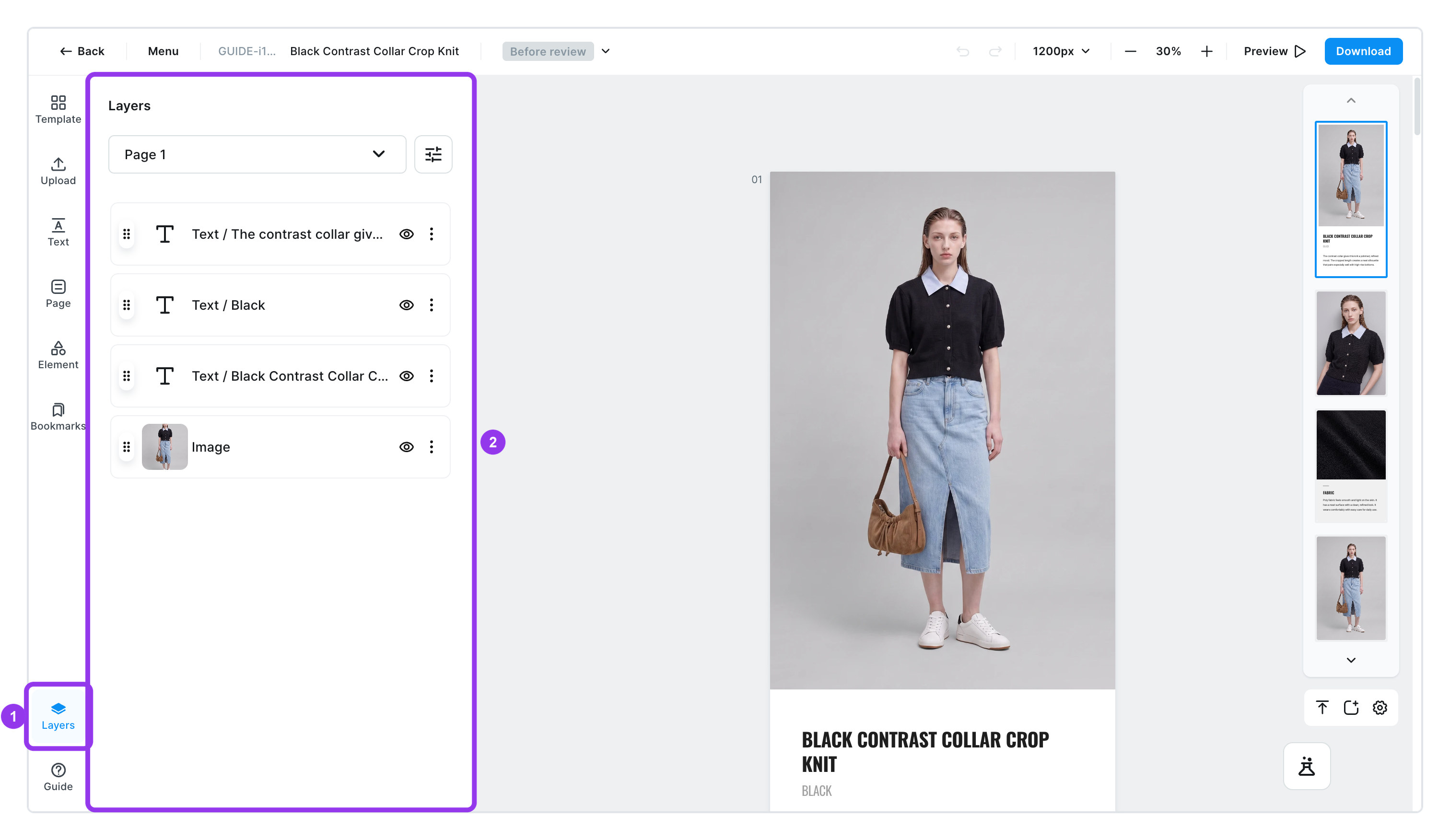Click the redo arrow
Viewport: 1450px width, 840px height.
coord(995,51)
